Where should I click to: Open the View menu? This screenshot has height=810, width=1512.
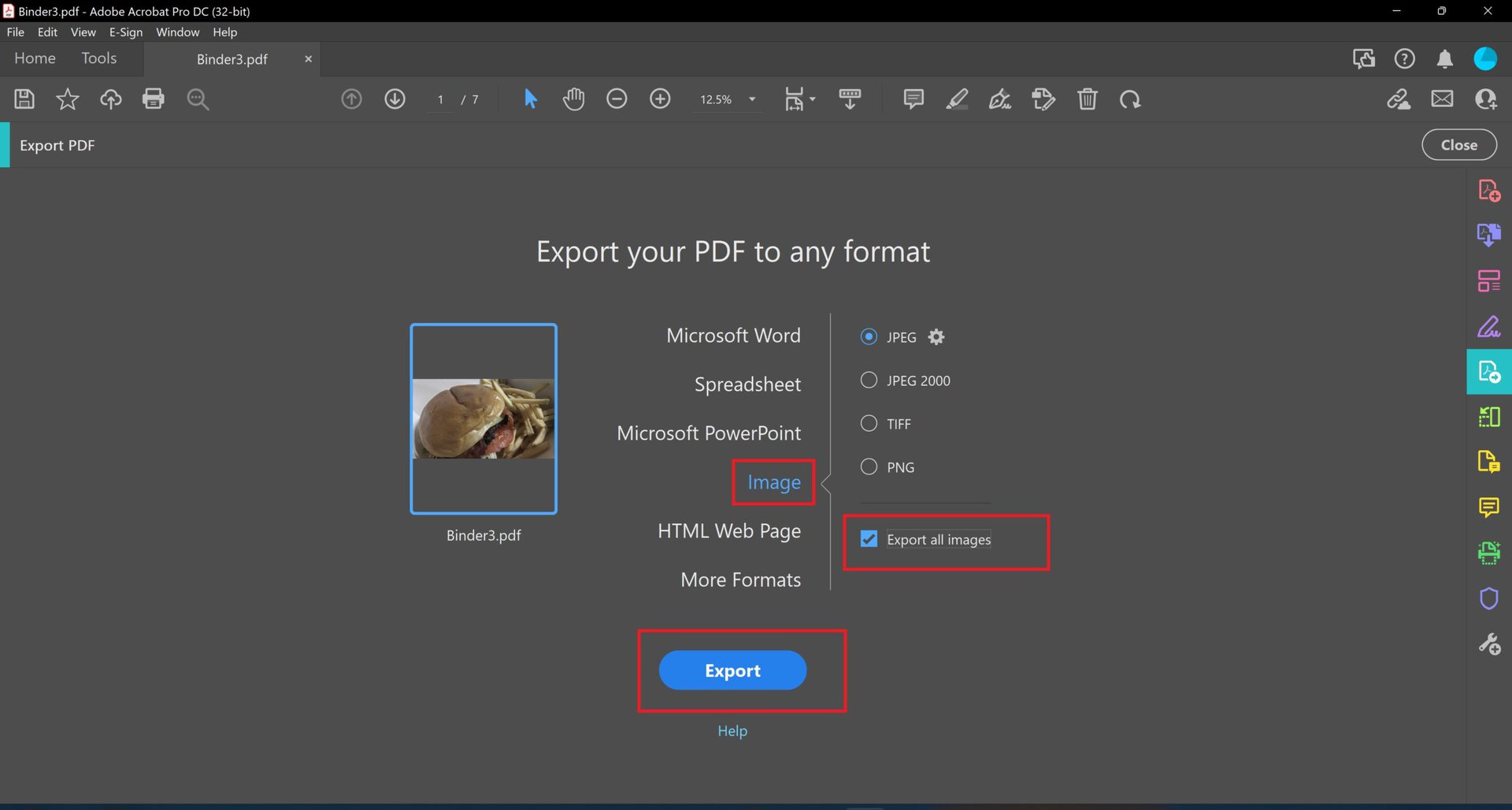(83, 32)
